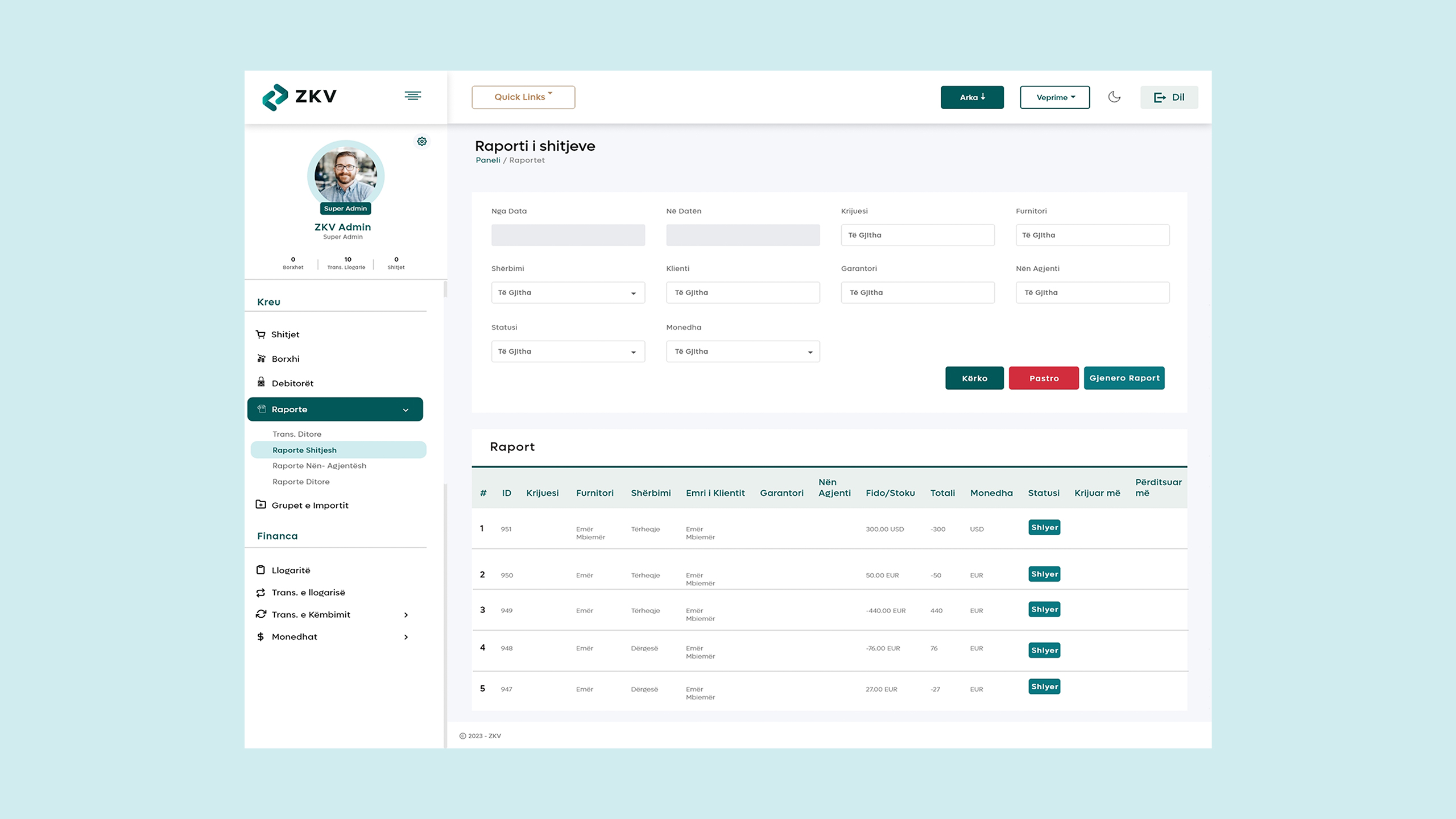Open the Quick Links dropdown
1456x819 pixels.
(523, 97)
